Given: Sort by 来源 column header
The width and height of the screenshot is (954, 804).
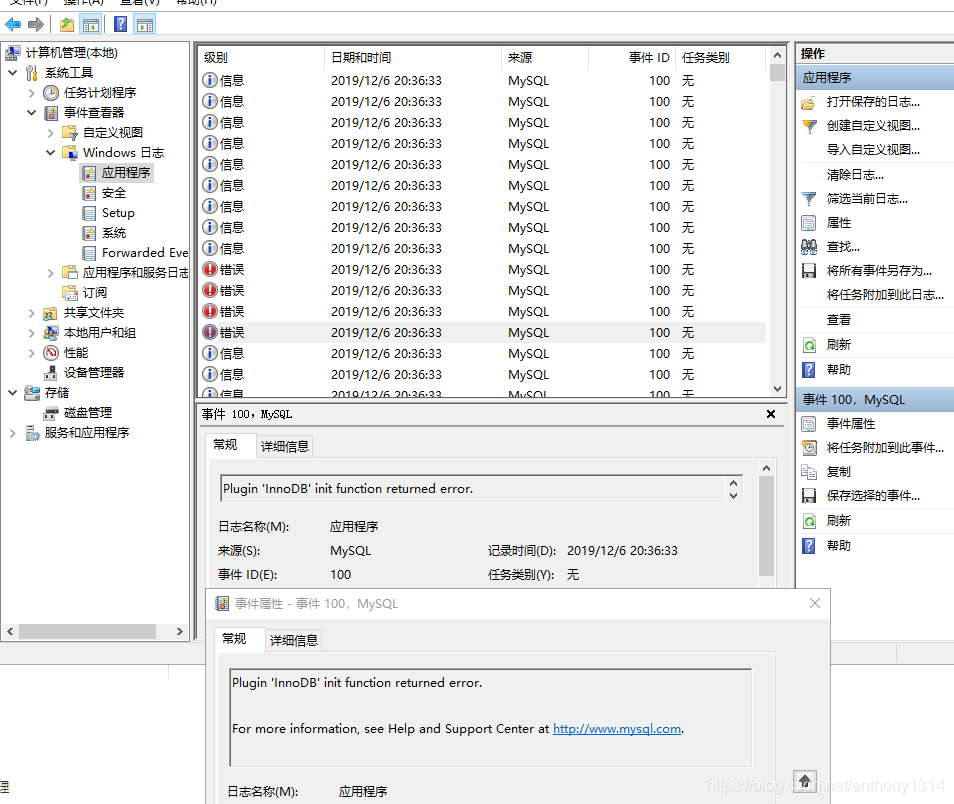Looking at the screenshot, I should 545,58.
